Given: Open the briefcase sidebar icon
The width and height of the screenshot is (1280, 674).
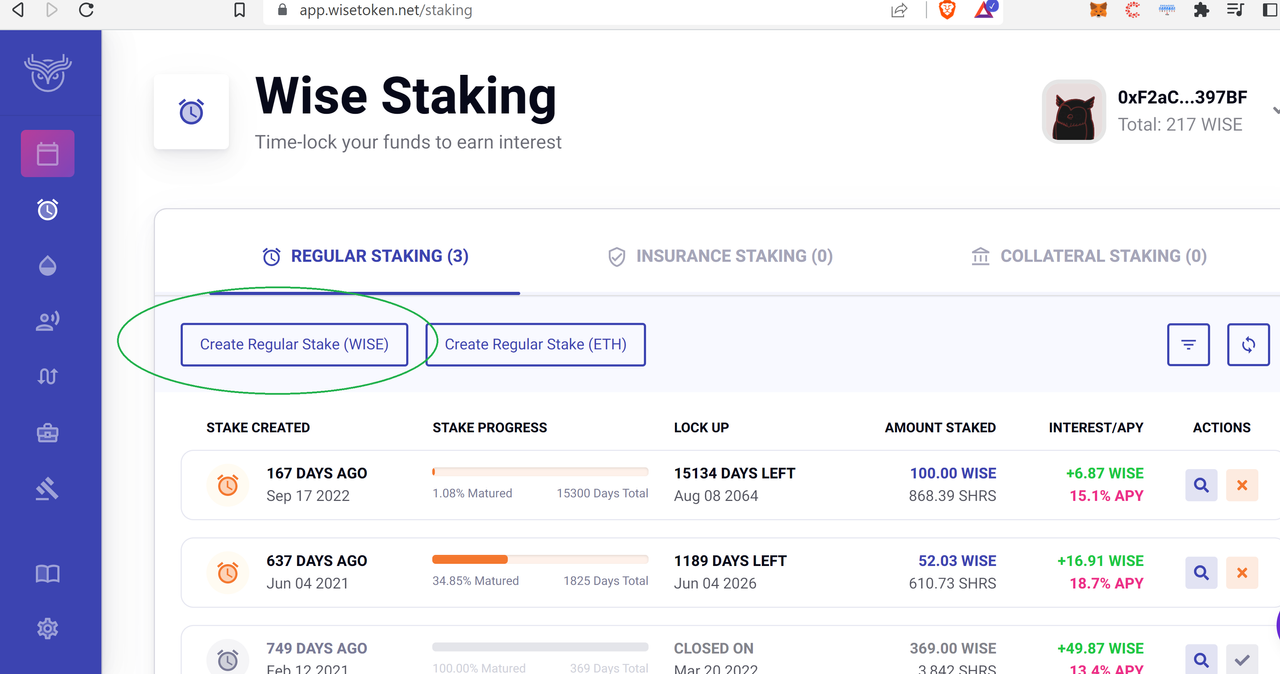Looking at the screenshot, I should (x=48, y=433).
